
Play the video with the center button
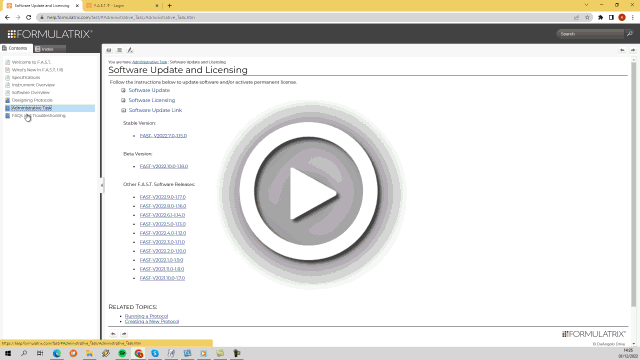click(x=309, y=192)
